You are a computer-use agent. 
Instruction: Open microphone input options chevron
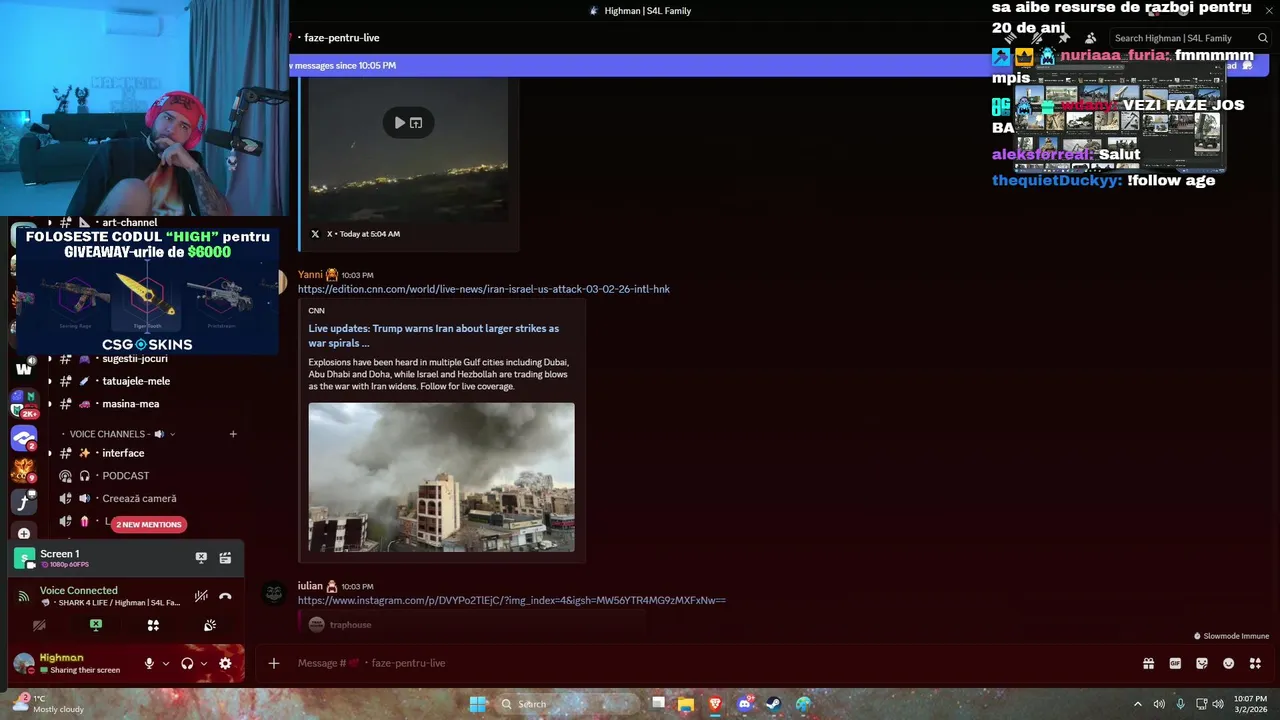166,663
